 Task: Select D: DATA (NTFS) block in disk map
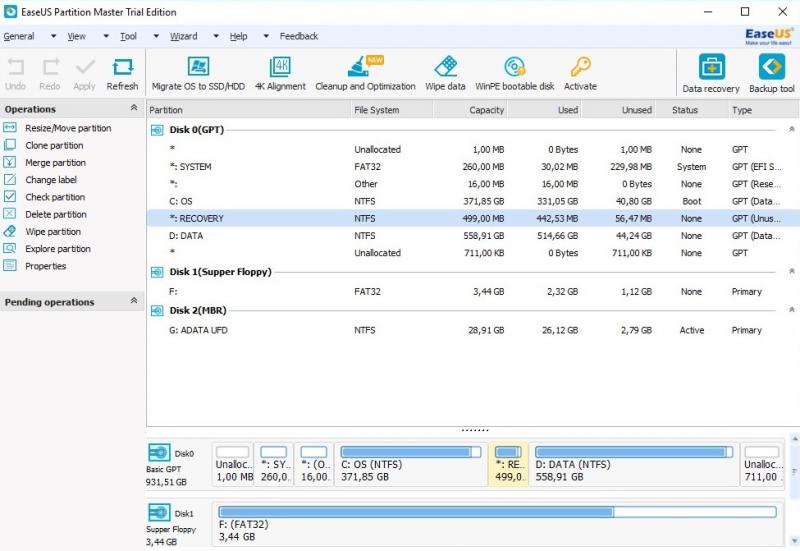click(x=634, y=464)
